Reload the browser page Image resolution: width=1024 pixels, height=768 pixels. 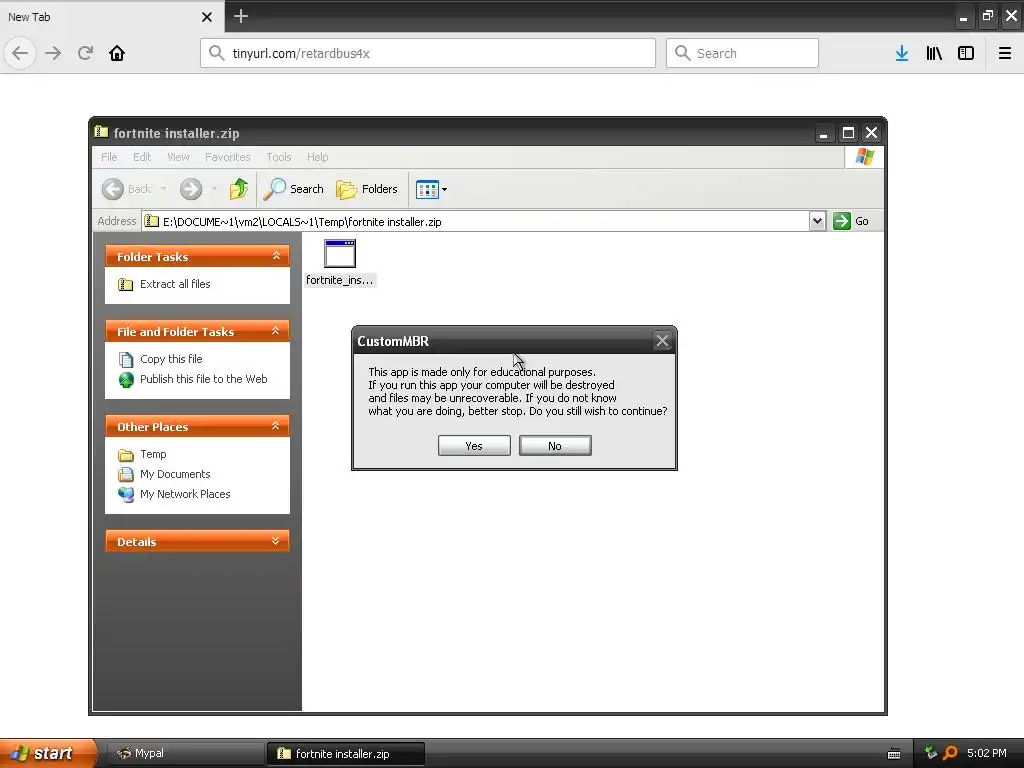(86, 53)
